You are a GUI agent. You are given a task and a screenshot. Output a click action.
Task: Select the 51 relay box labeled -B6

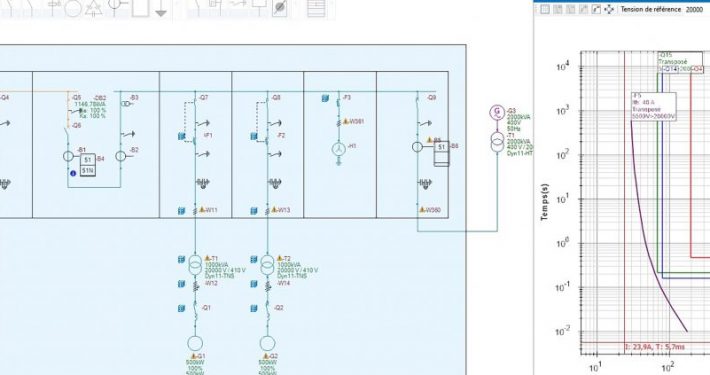pyautogui.click(x=441, y=147)
